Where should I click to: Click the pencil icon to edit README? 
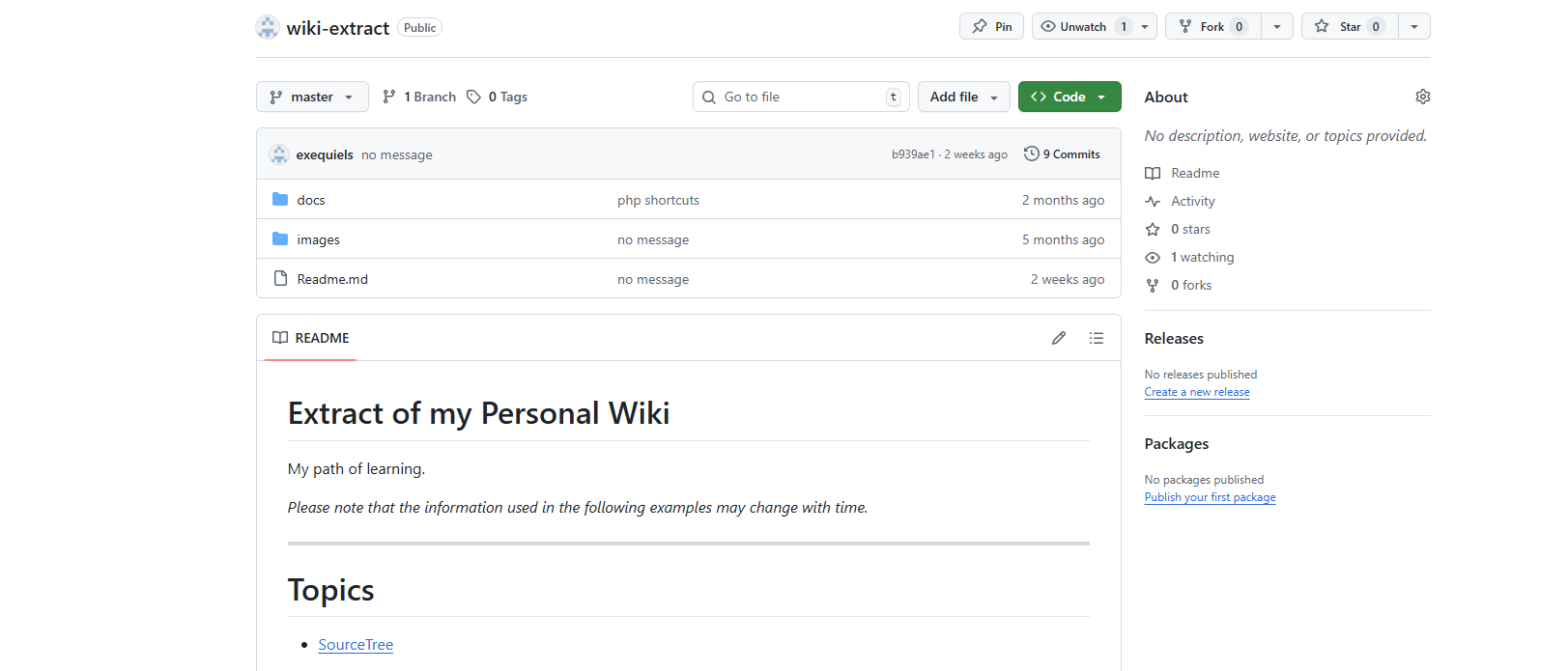point(1059,338)
